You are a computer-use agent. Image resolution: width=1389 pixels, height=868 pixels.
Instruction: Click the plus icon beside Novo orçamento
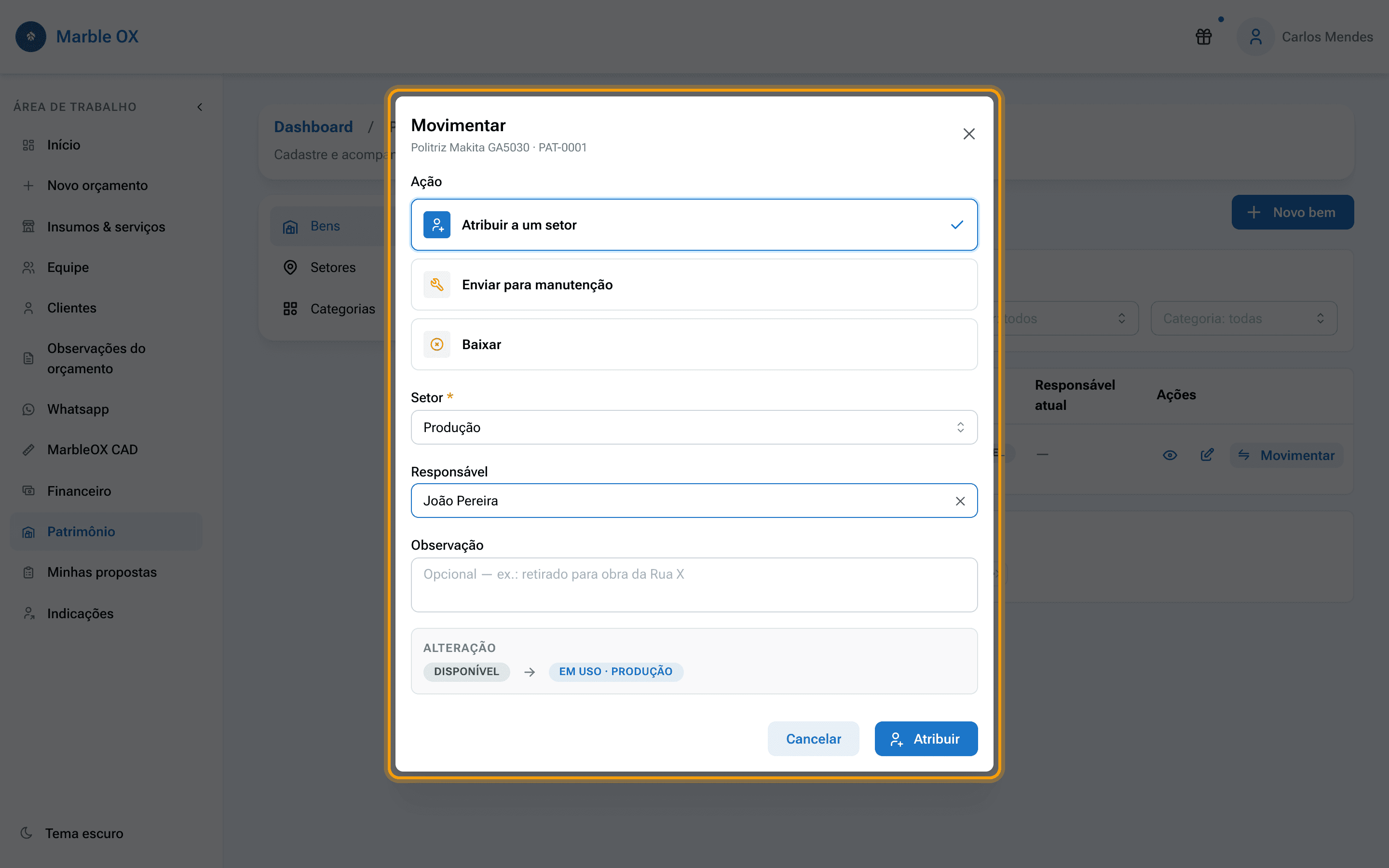(28, 186)
